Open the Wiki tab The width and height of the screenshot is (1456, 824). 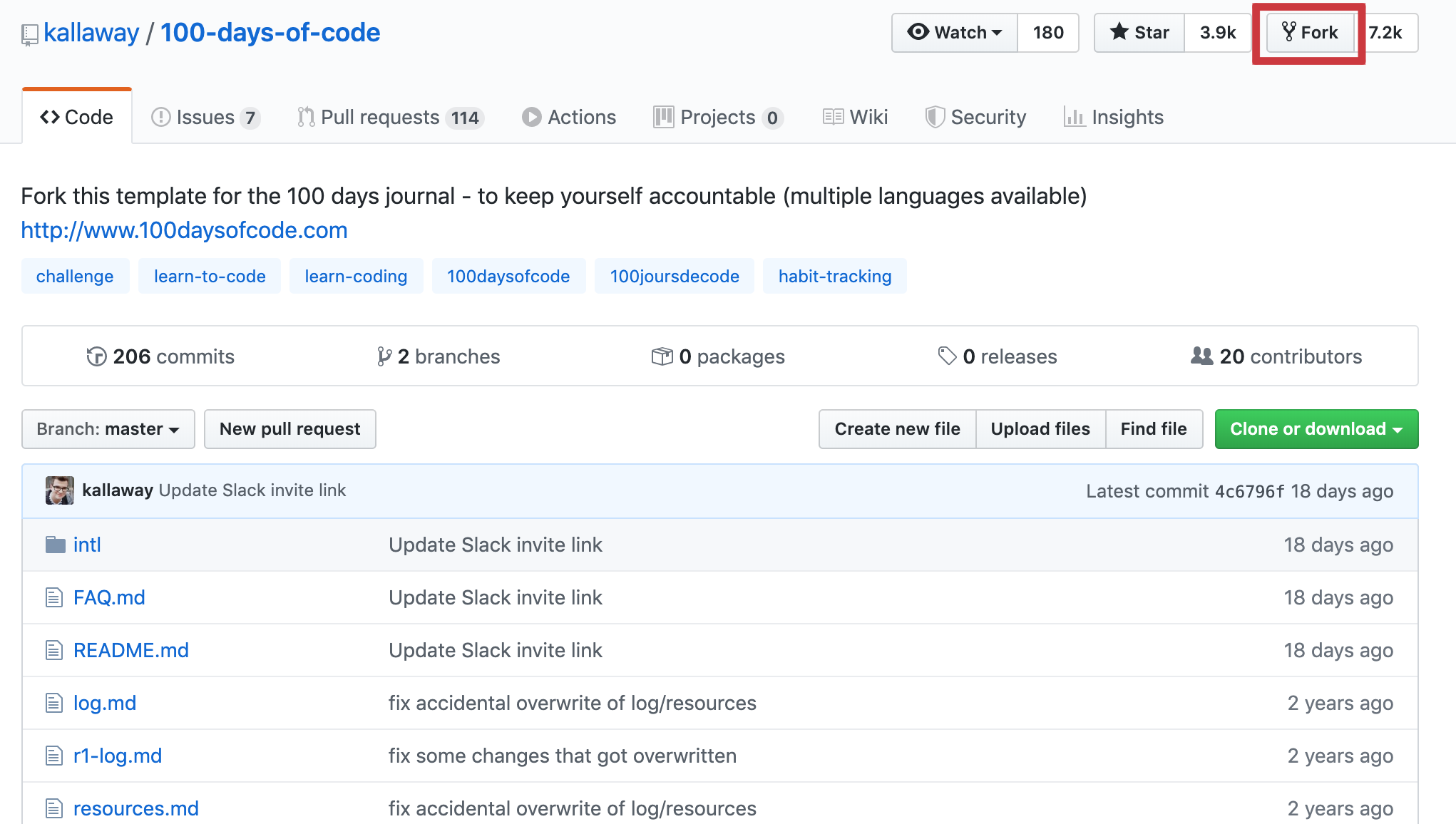click(x=855, y=117)
